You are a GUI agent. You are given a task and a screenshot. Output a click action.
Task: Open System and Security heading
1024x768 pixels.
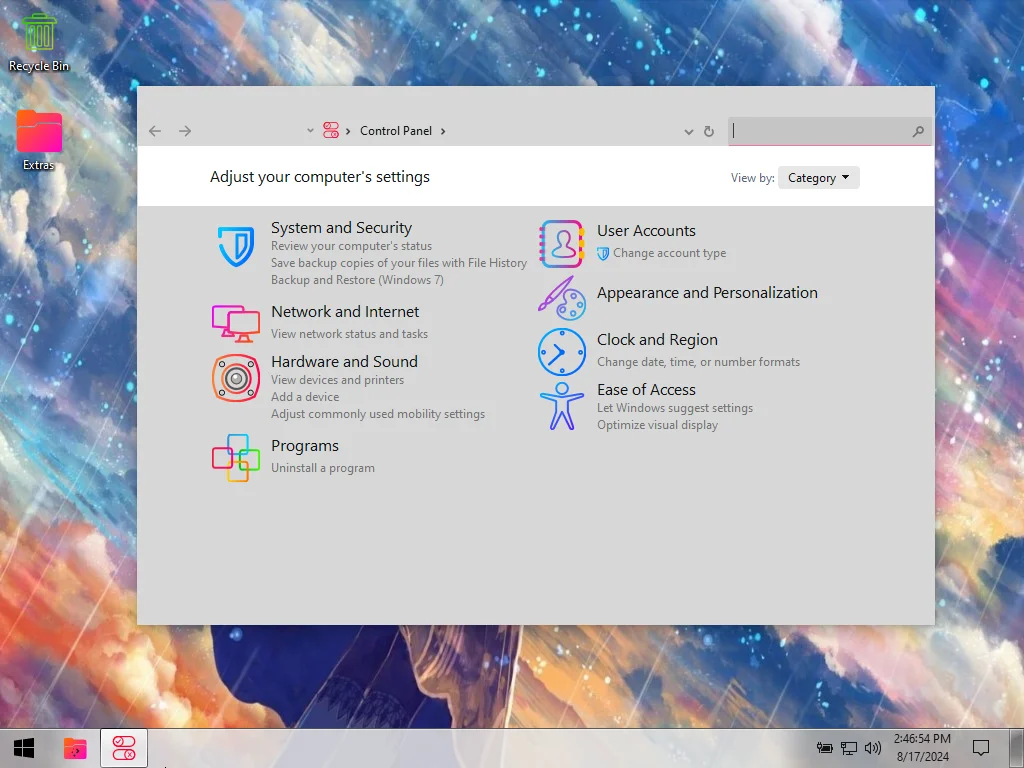342,228
